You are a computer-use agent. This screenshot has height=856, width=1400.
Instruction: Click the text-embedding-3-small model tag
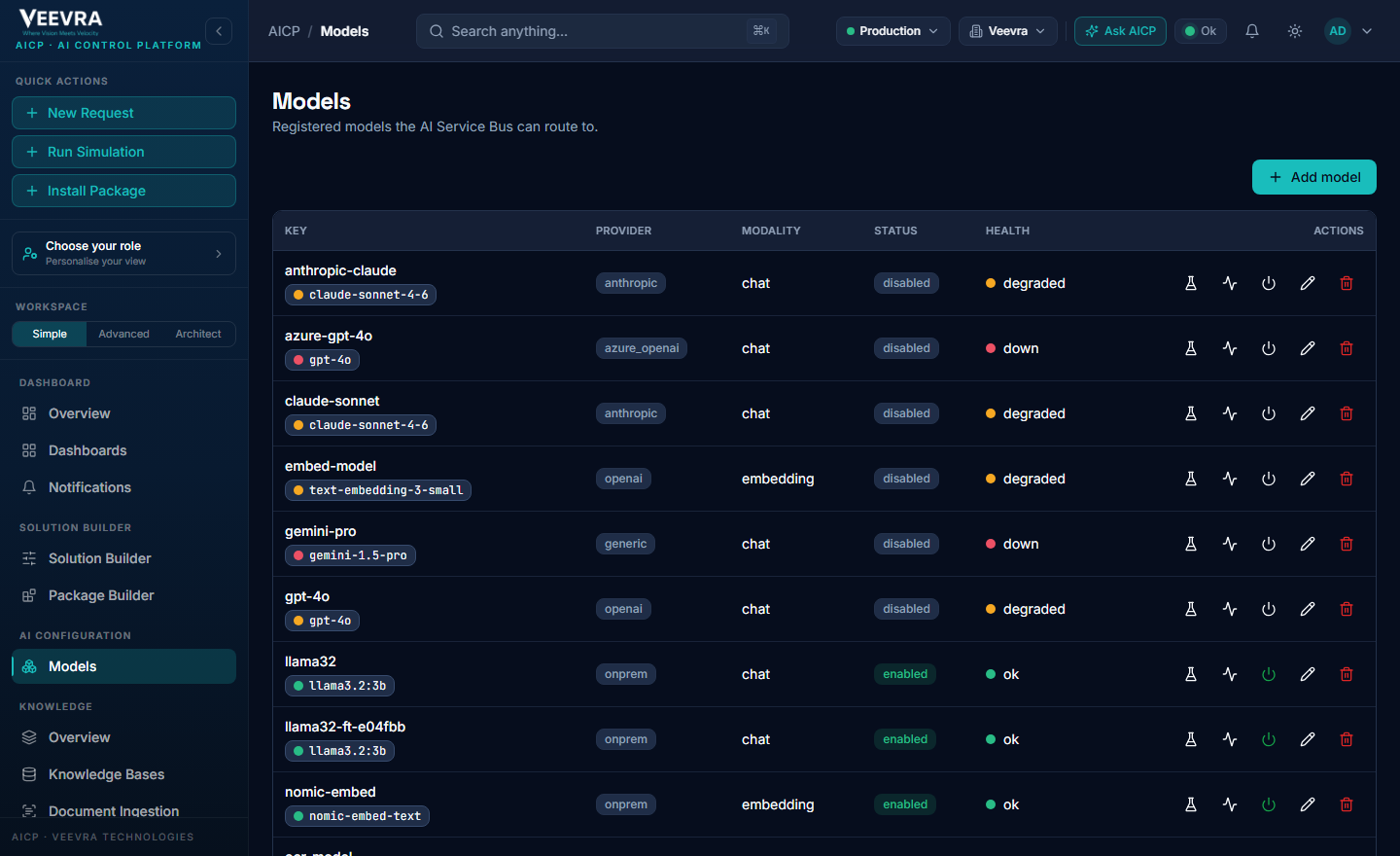[378, 490]
